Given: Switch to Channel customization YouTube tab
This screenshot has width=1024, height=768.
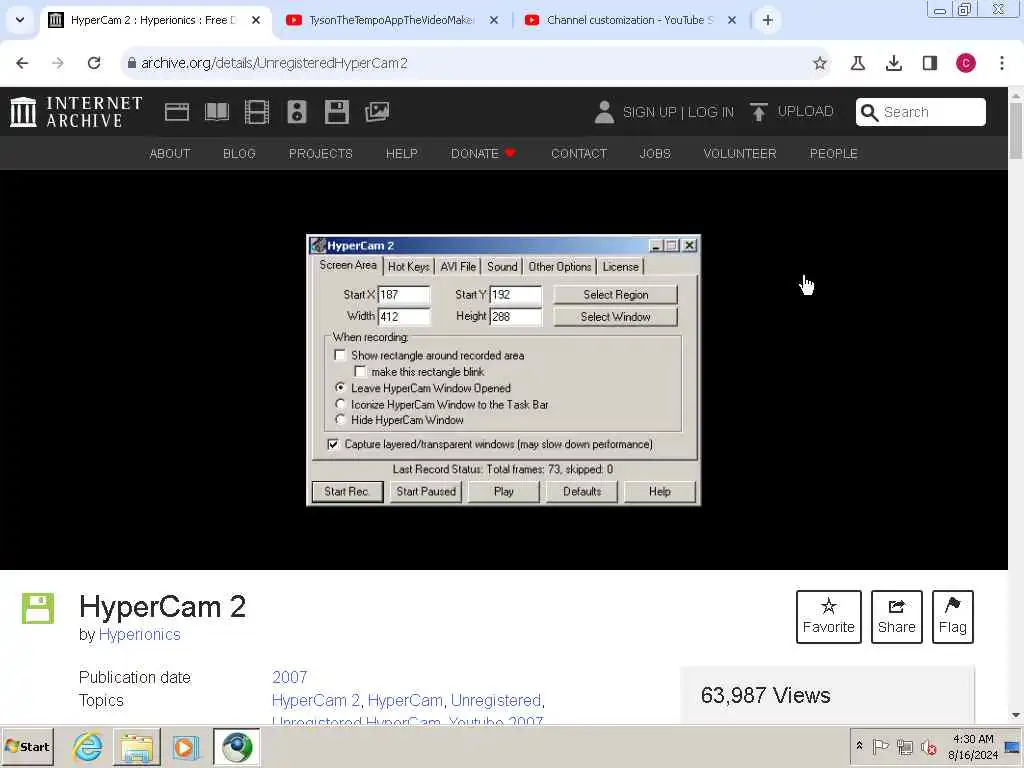Looking at the screenshot, I should pos(630,20).
